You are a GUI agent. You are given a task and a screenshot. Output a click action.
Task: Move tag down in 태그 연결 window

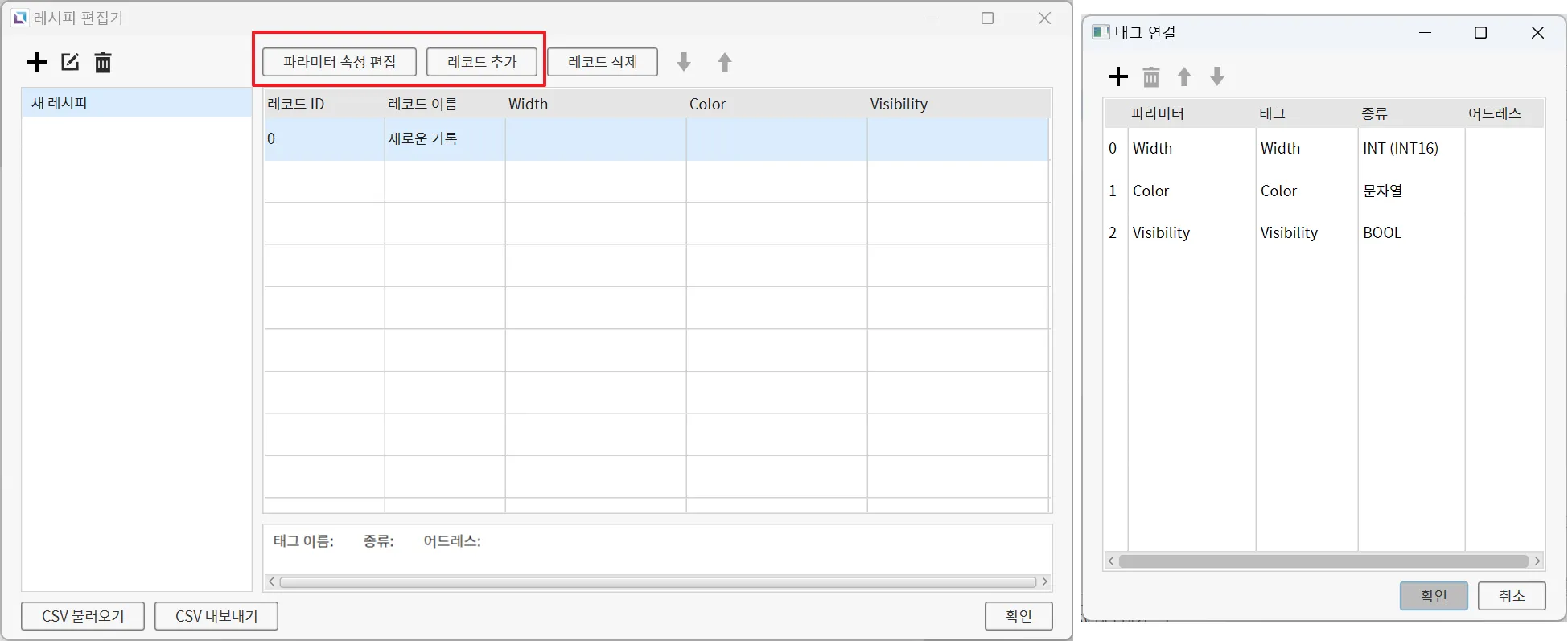tap(1217, 76)
